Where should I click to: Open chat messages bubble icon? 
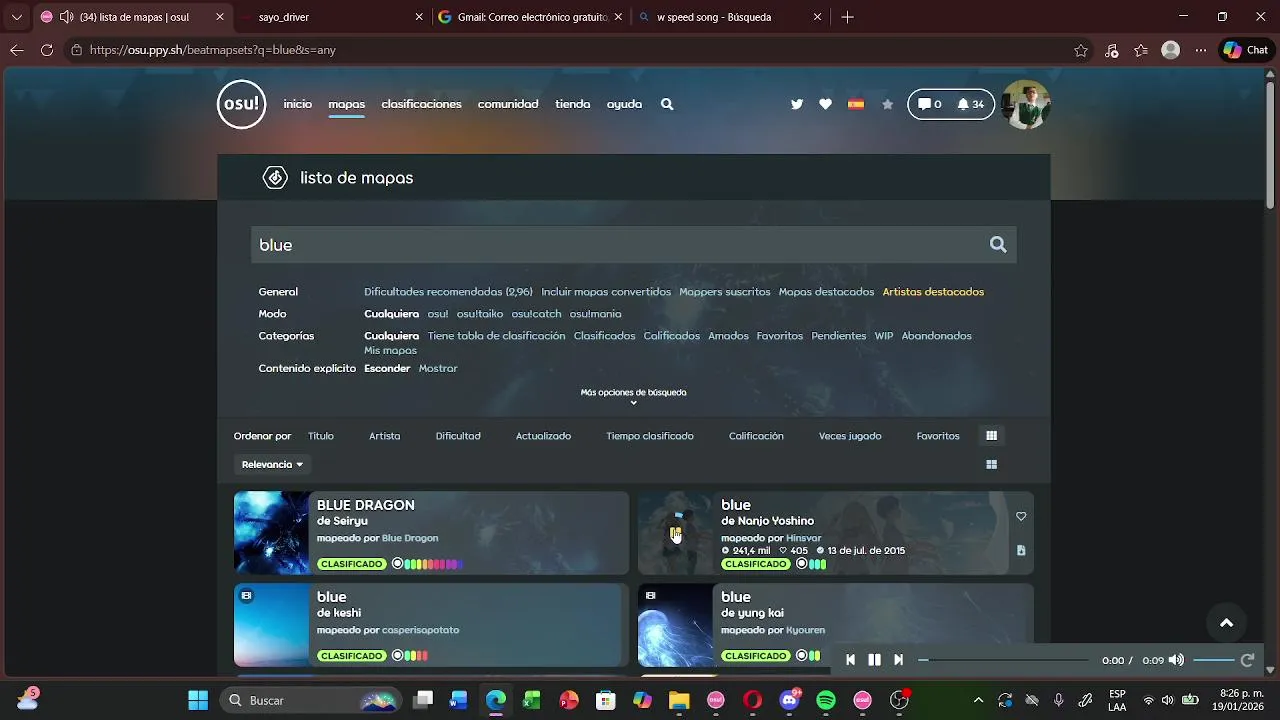[930, 104]
